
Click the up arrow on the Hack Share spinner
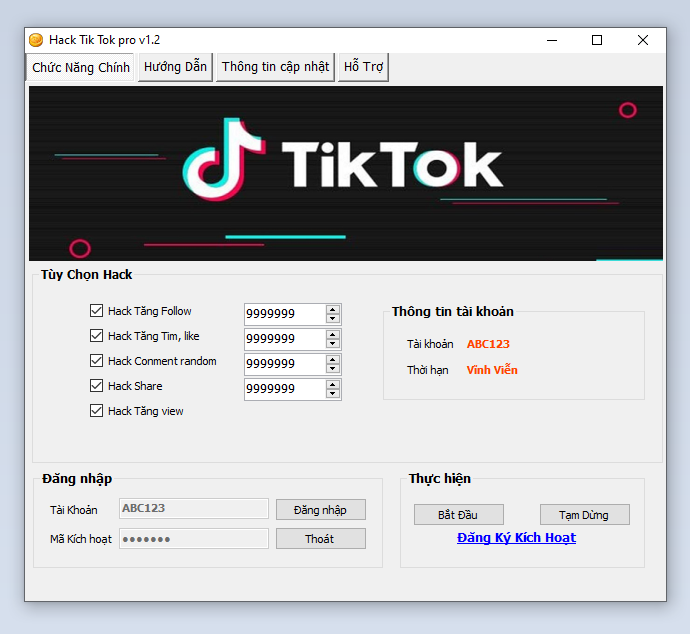[x=333, y=384]
